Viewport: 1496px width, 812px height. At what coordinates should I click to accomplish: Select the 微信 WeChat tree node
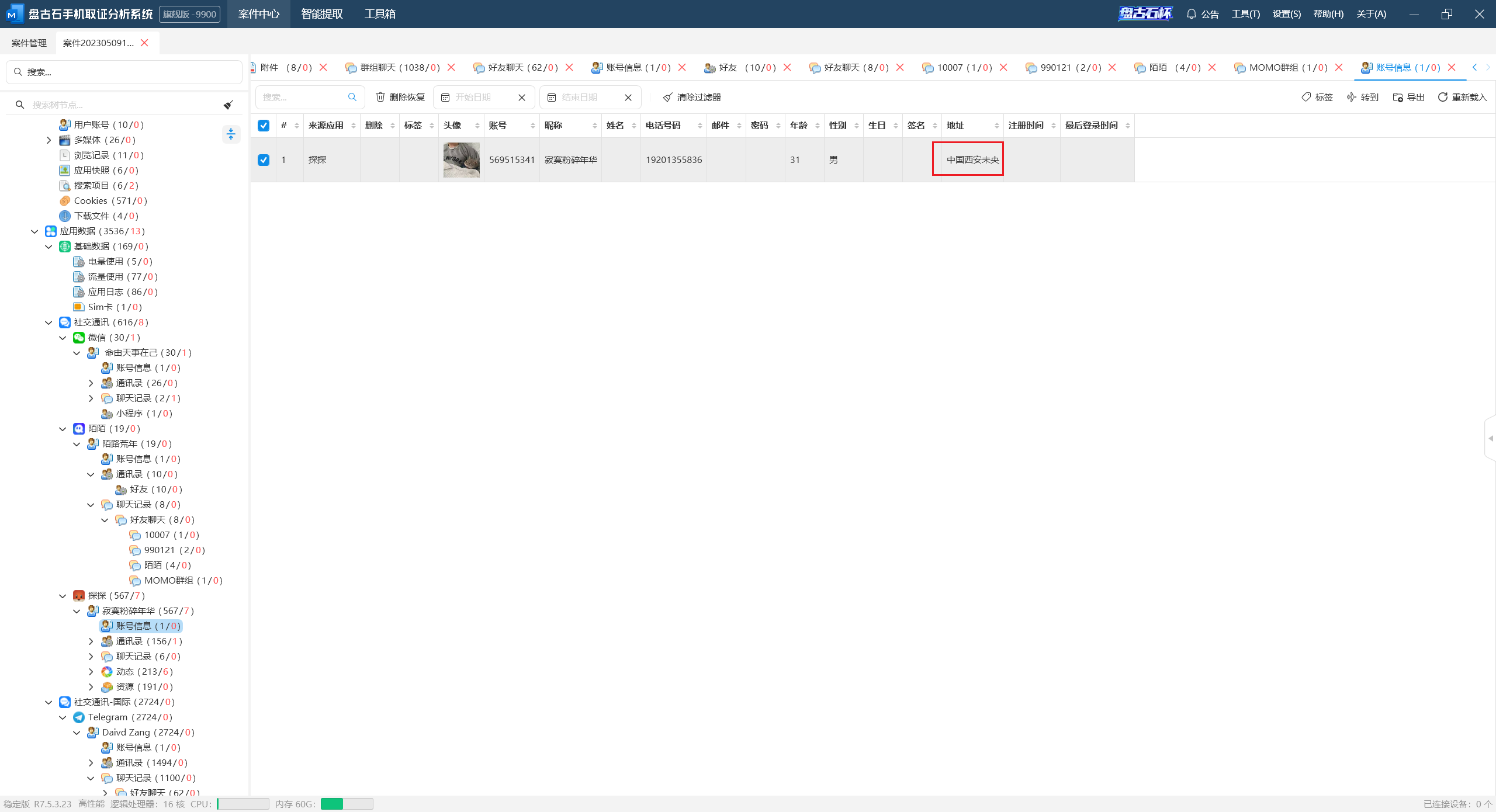pos(97,337)
